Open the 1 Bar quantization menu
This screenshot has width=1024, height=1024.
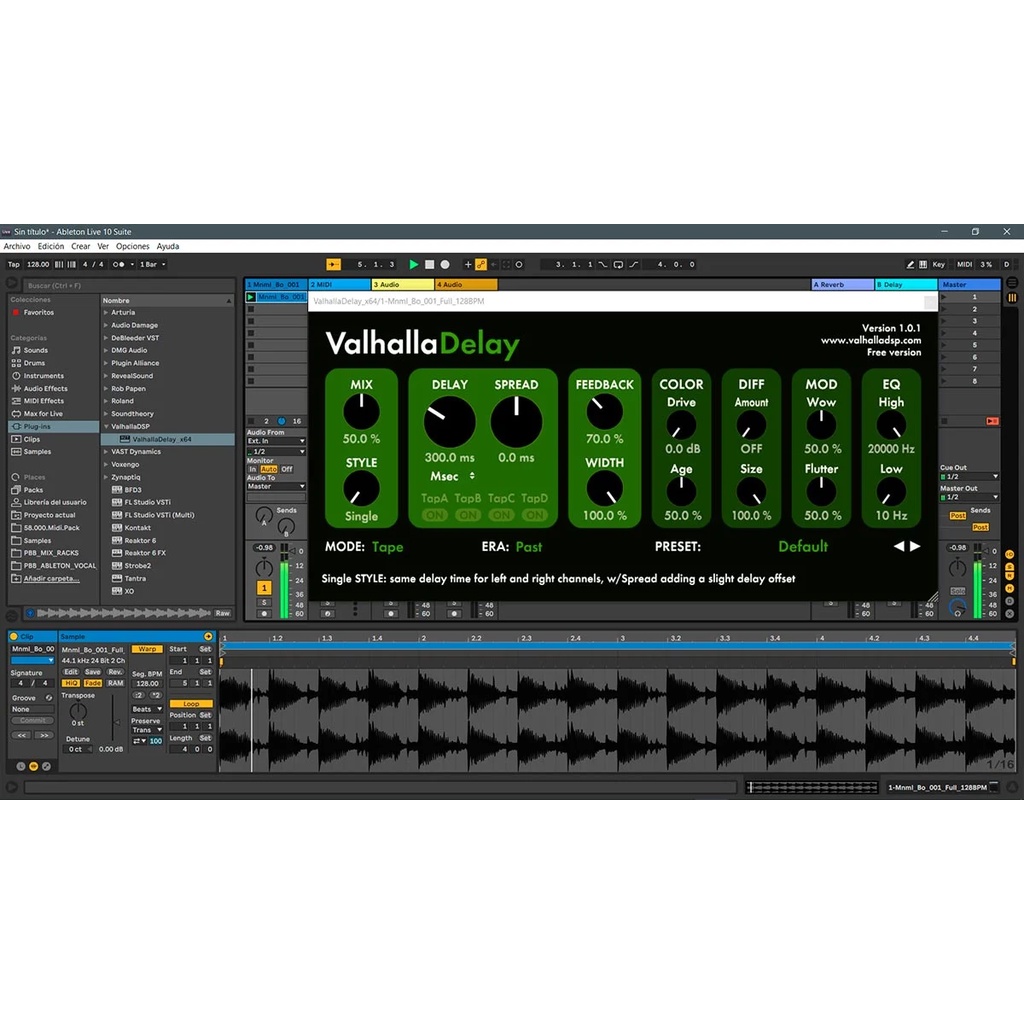tap(153, 264)
